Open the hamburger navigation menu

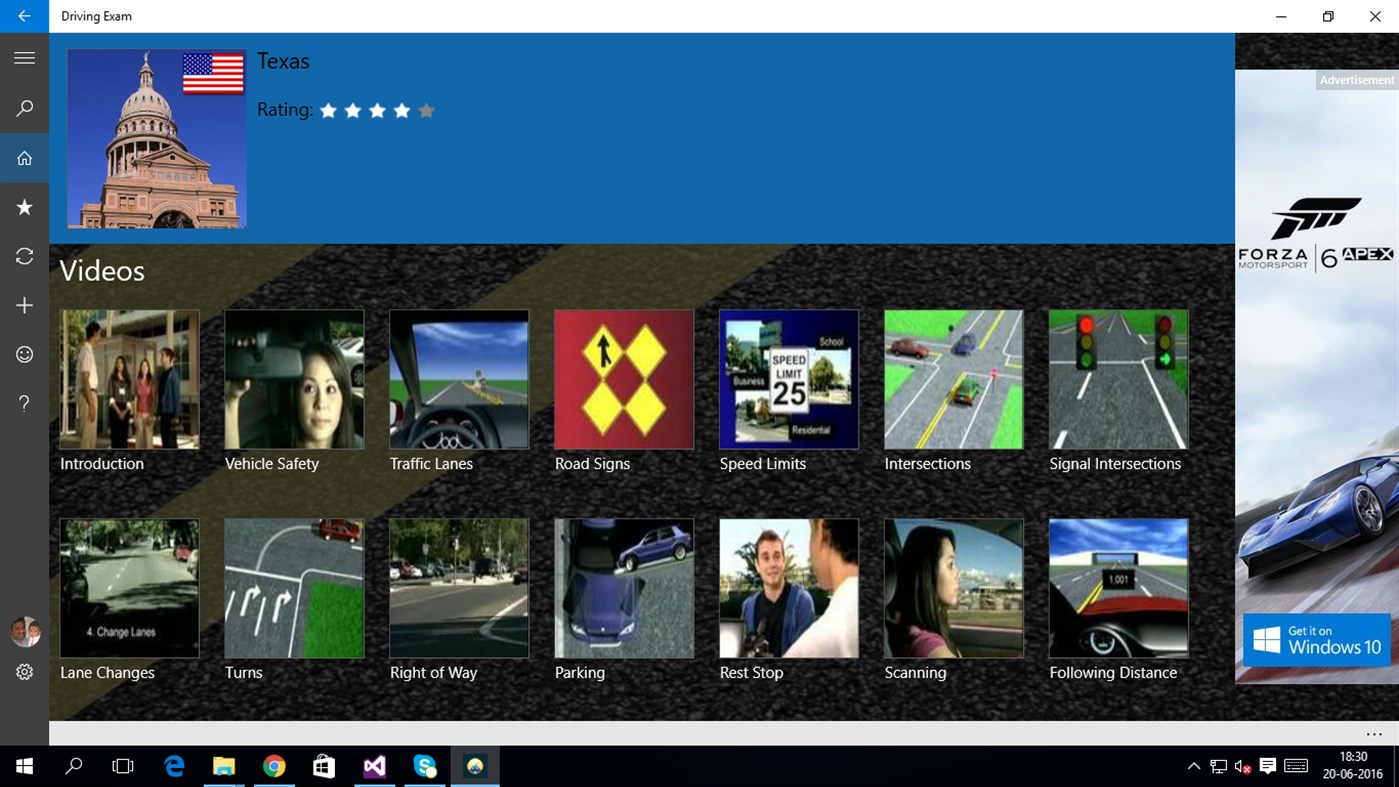click(24, 57)
